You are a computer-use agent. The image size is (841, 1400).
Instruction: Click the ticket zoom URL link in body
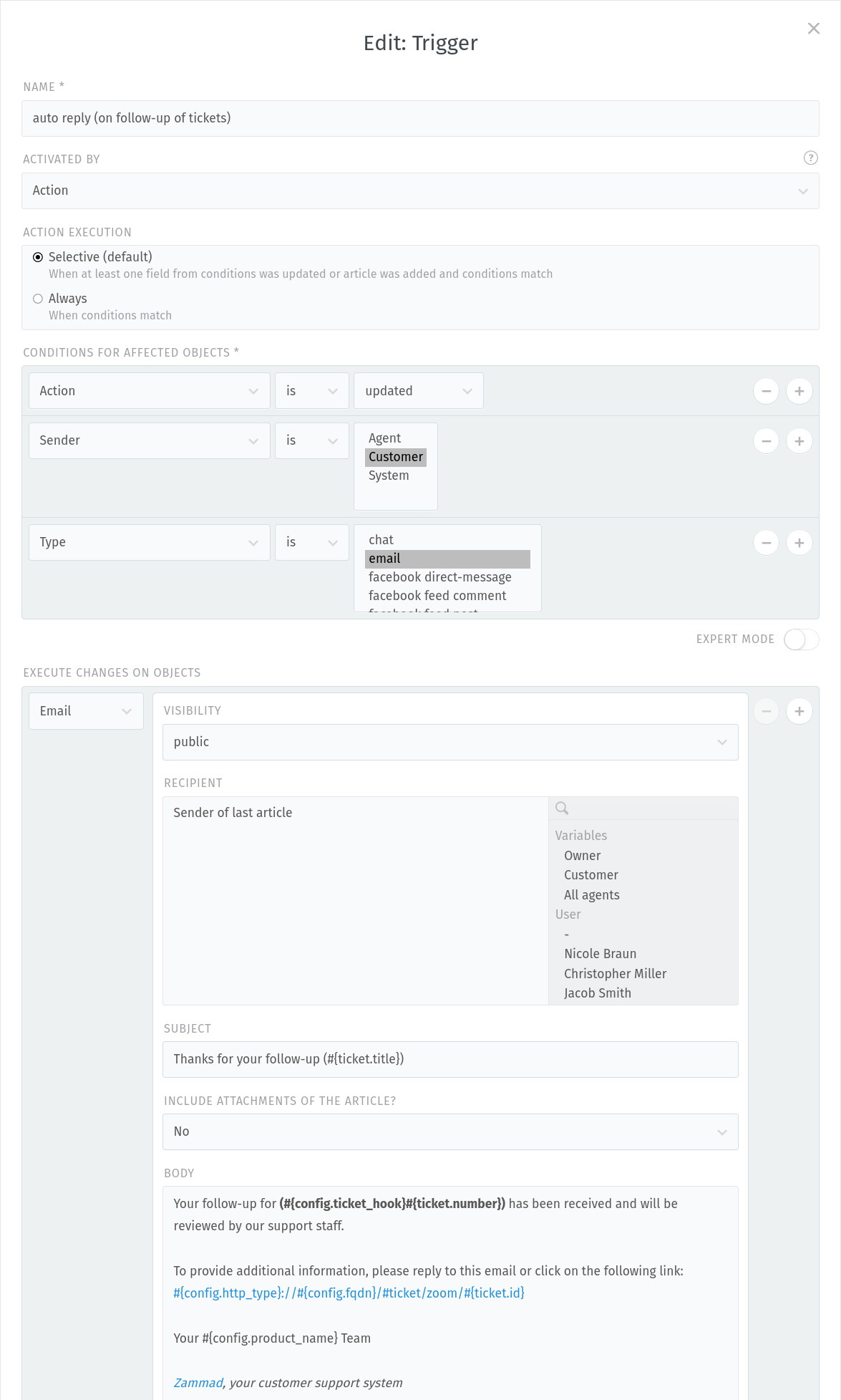tap(349, 1293)
